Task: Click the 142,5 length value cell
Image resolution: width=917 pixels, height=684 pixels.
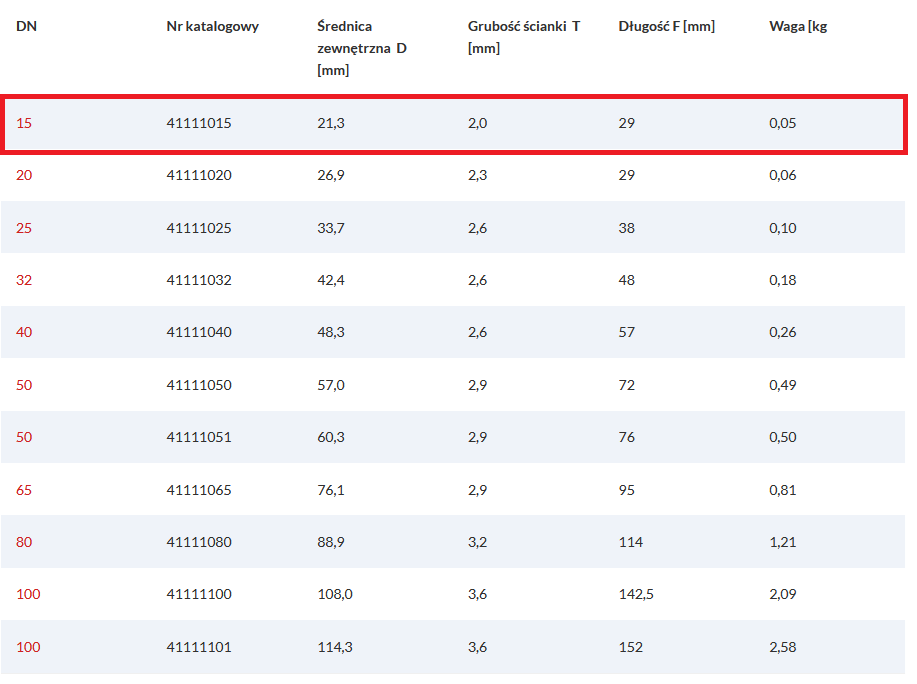Action: click(x=636, y=595)
